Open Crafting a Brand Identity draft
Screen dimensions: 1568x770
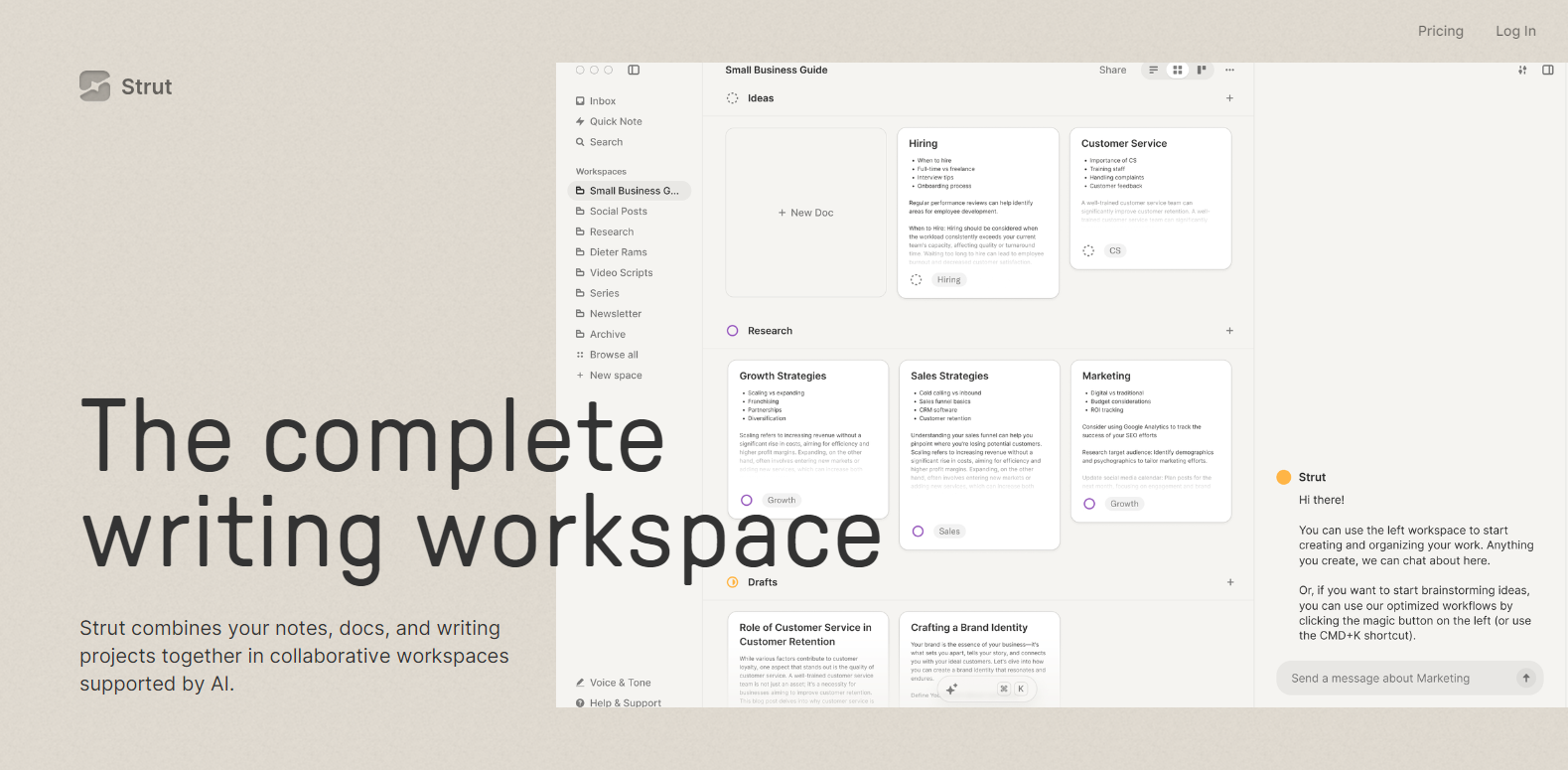[x=979, y=660]
